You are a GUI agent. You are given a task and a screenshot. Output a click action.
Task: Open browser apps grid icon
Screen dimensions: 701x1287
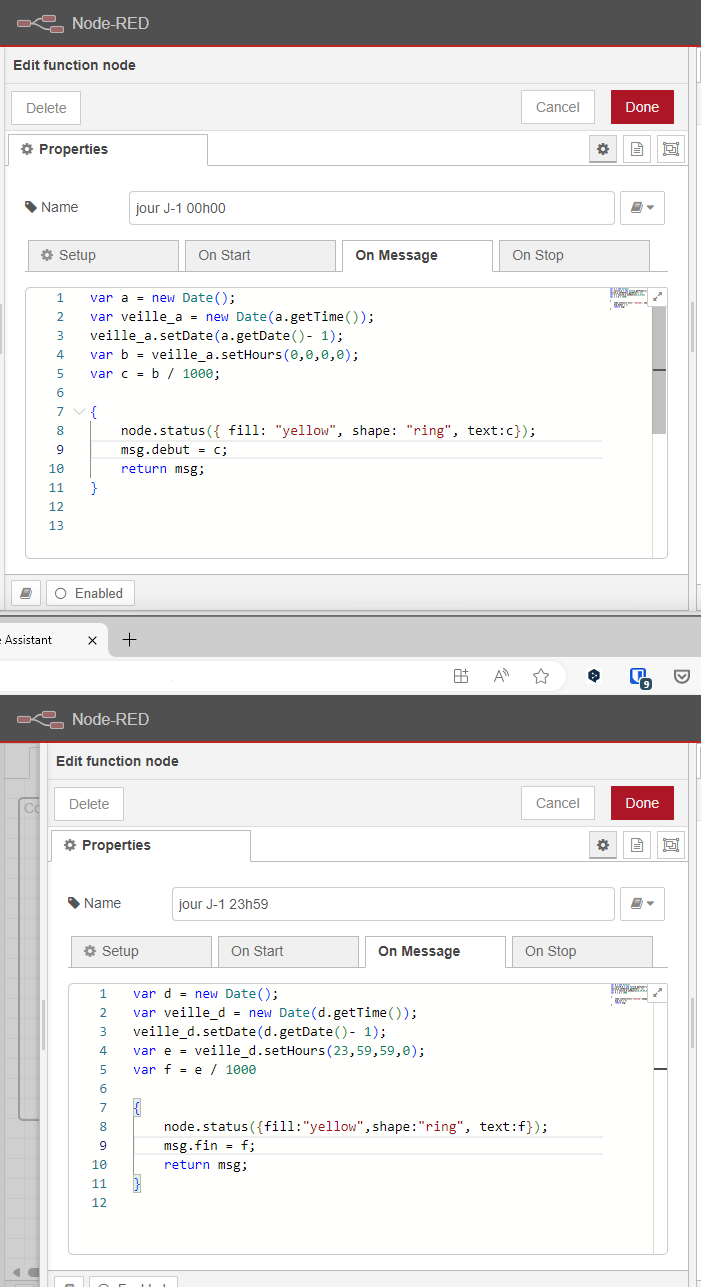[461, 676]
